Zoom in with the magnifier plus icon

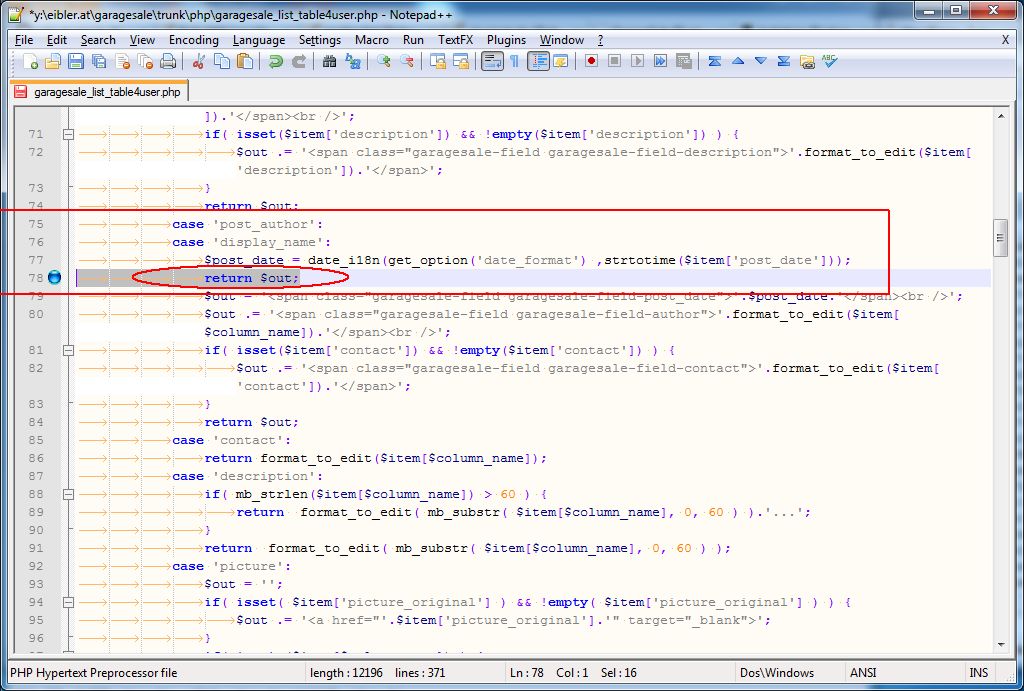383,61
